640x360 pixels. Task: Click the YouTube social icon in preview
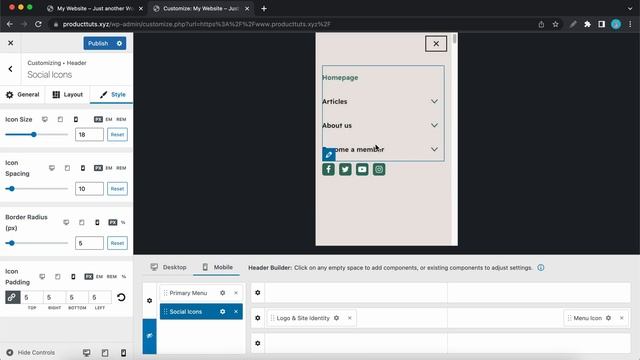(x=362, y=169)
